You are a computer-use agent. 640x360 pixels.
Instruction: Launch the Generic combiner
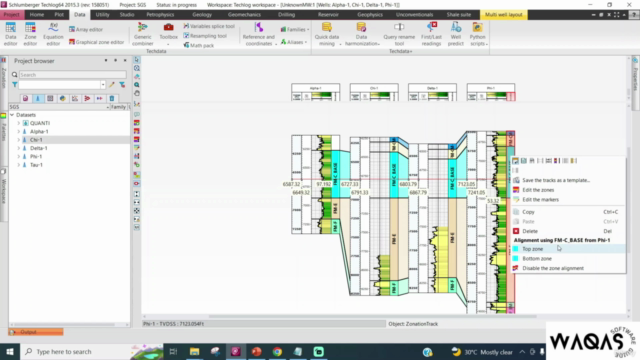click(142, 34)
